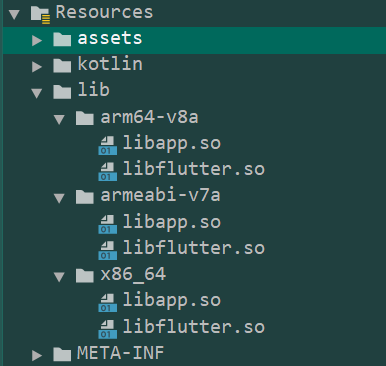
Task: Expand the META-INF folder arrow
Action: [37, 355]
